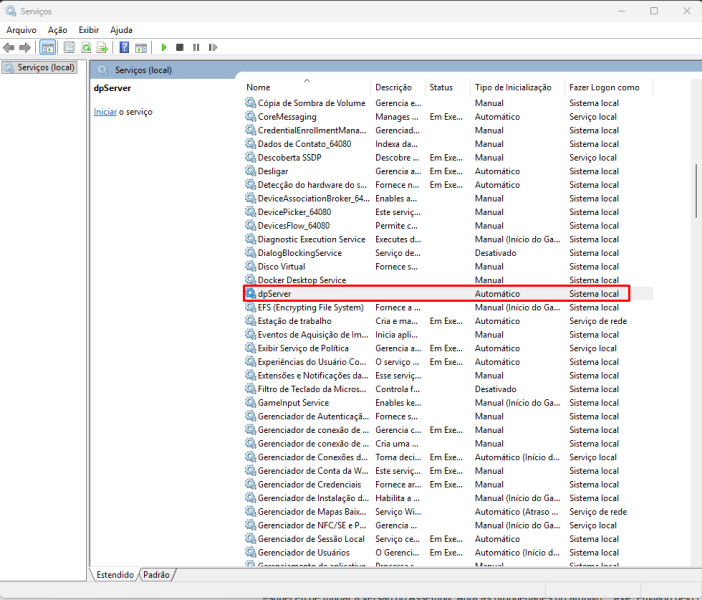Toggle the show/hide console tree icon
Screen dimensions: 702x600
pos(47,47)
